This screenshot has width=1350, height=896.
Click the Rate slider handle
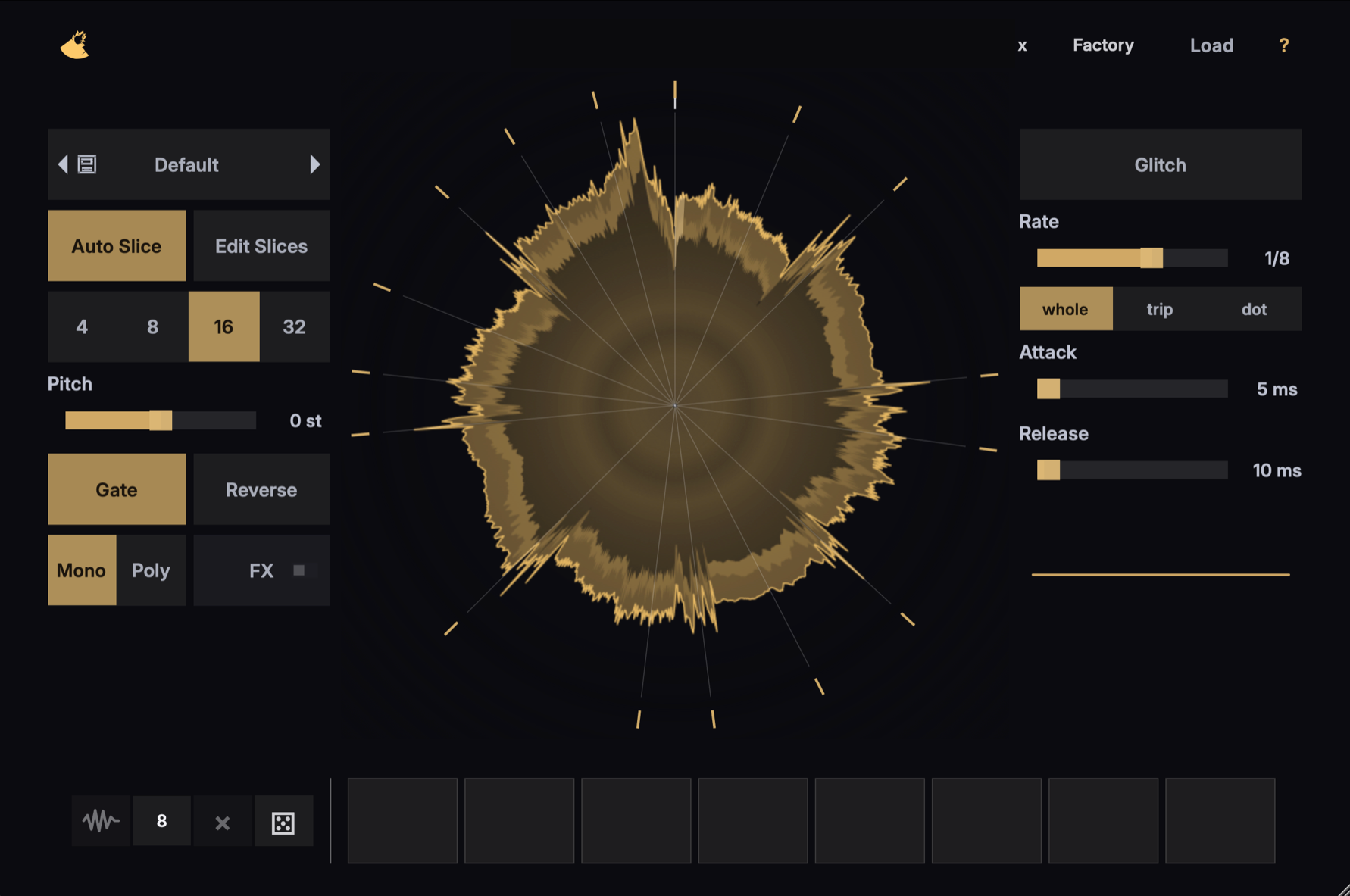1152,258
